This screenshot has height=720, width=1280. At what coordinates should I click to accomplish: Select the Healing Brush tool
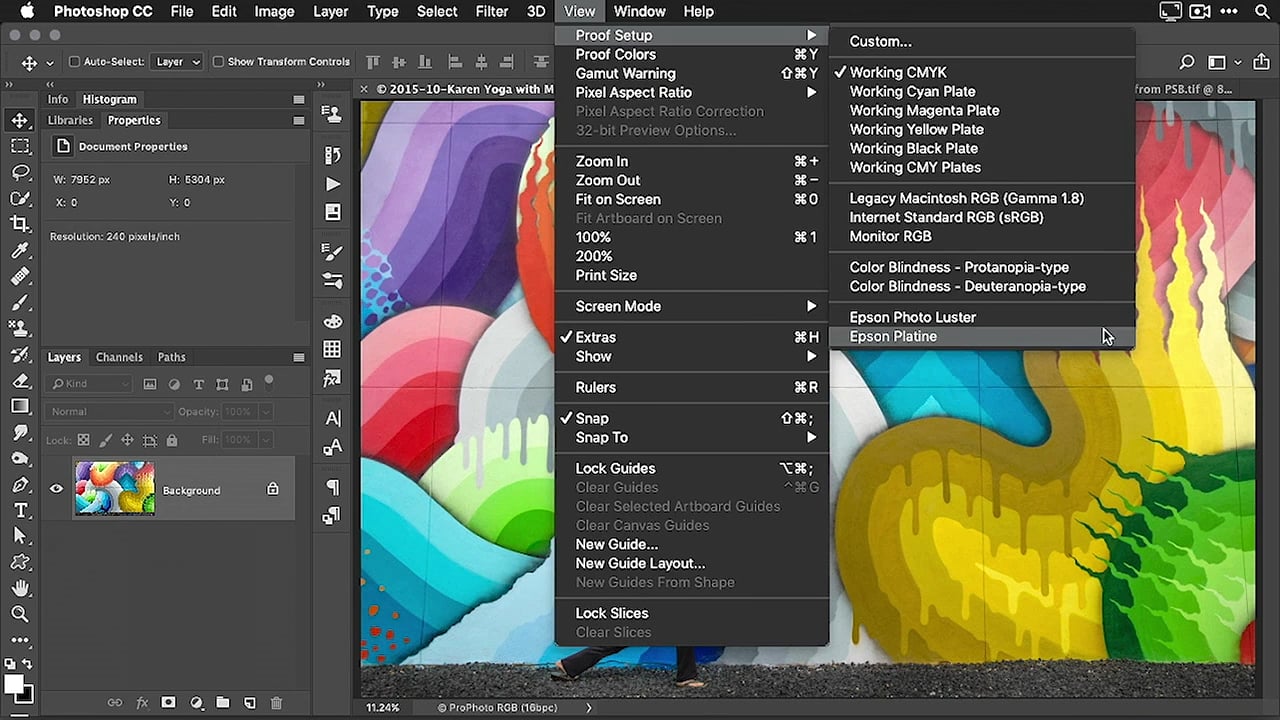[20, 276]
